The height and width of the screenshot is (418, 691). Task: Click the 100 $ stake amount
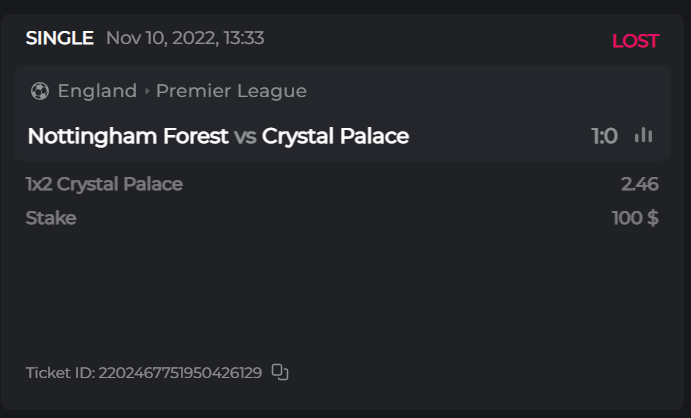click(x=635, y=218)
